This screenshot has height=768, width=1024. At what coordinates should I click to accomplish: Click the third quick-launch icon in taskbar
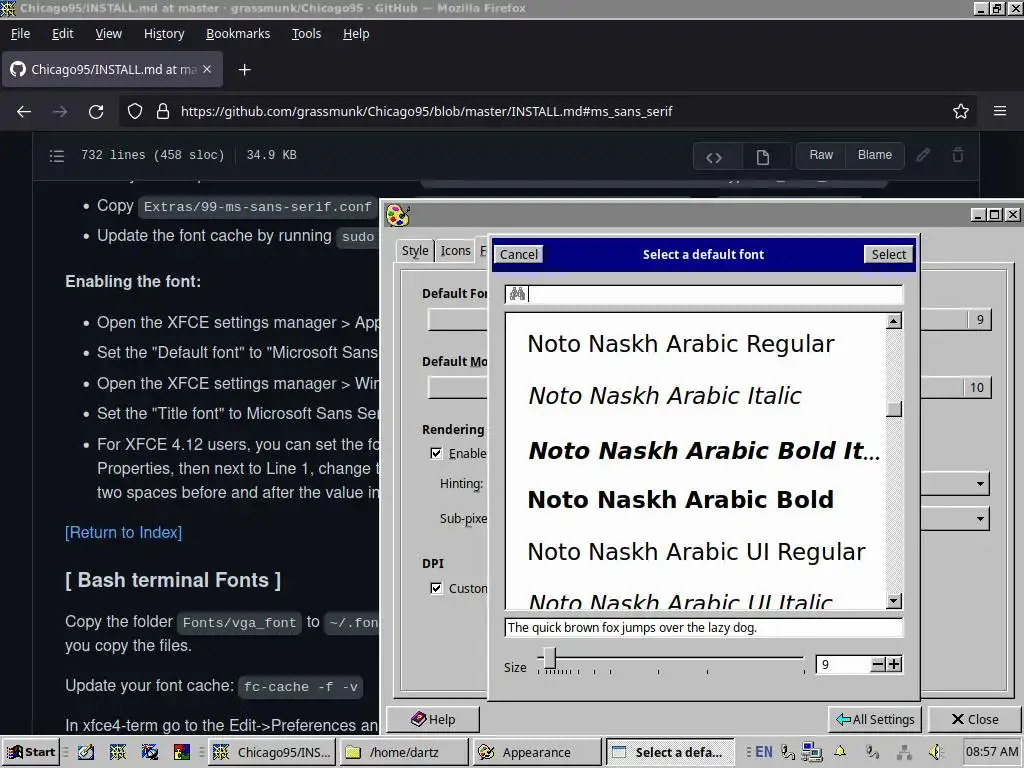150,752
